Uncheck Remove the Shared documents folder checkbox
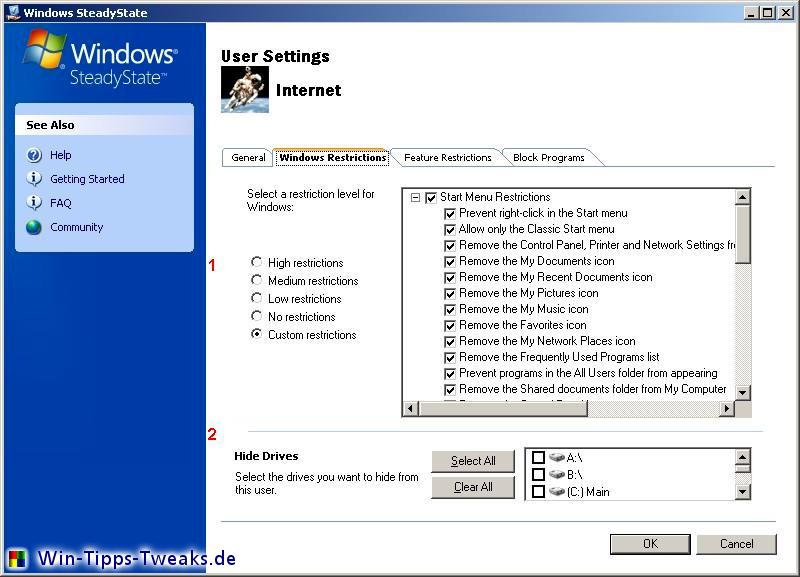 pos(450,390)
